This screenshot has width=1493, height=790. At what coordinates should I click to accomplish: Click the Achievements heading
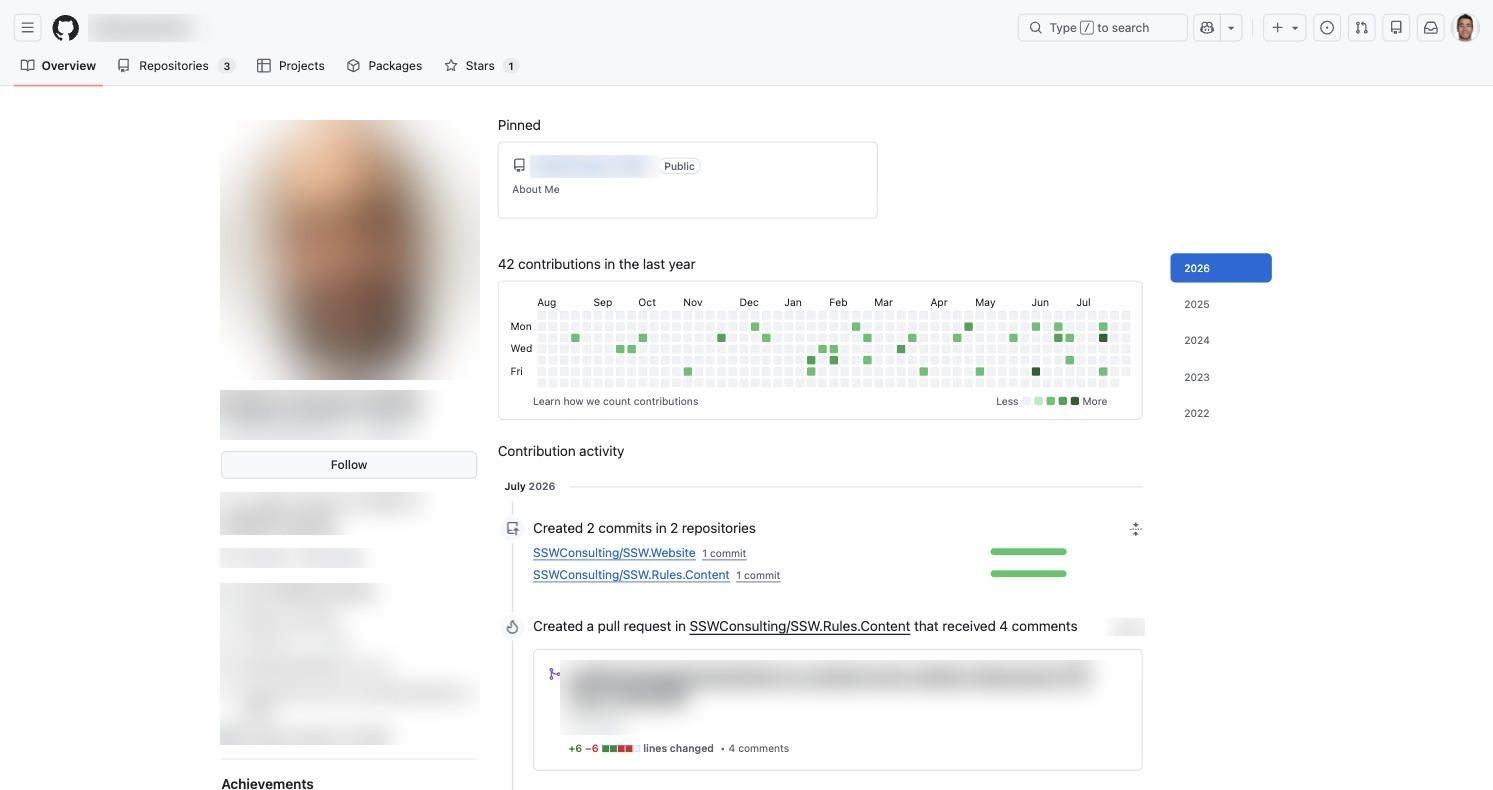(267, 783)
